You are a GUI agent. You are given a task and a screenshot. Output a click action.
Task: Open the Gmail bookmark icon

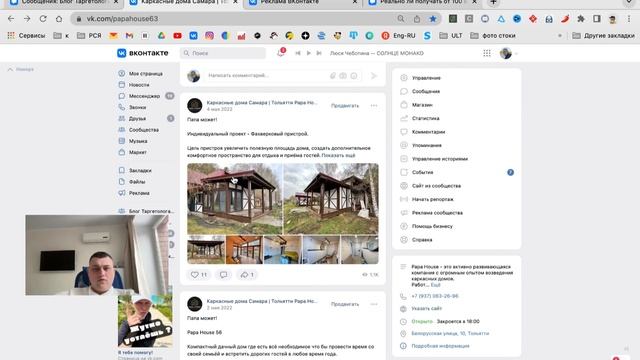tap(129, 36)
